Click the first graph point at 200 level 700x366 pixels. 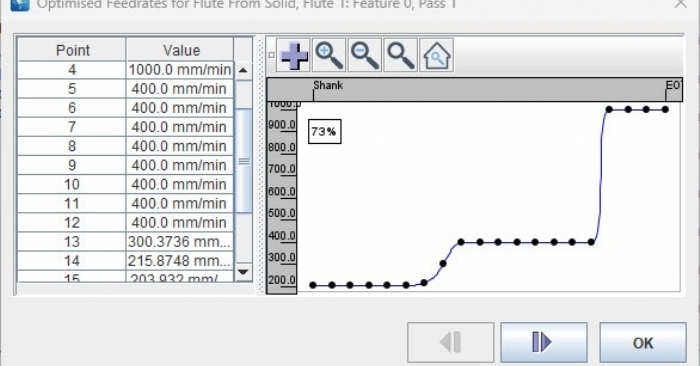pos(313,285)
